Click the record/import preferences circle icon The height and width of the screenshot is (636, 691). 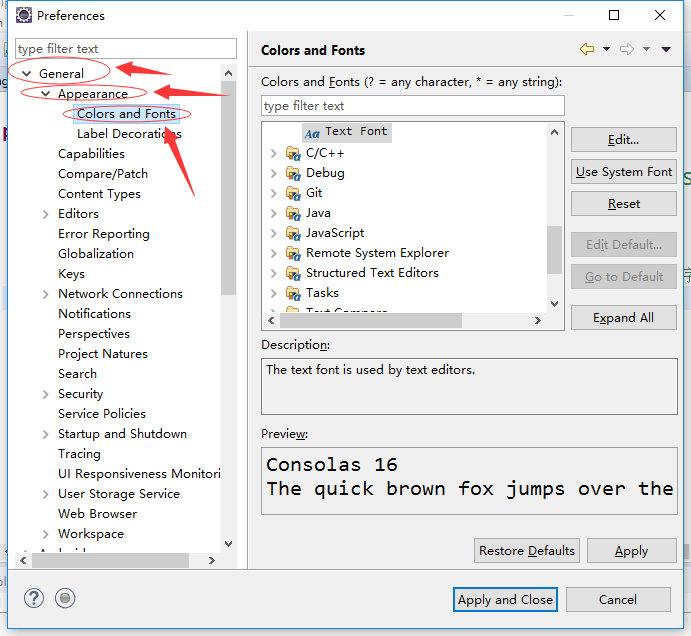pos(65,598)
